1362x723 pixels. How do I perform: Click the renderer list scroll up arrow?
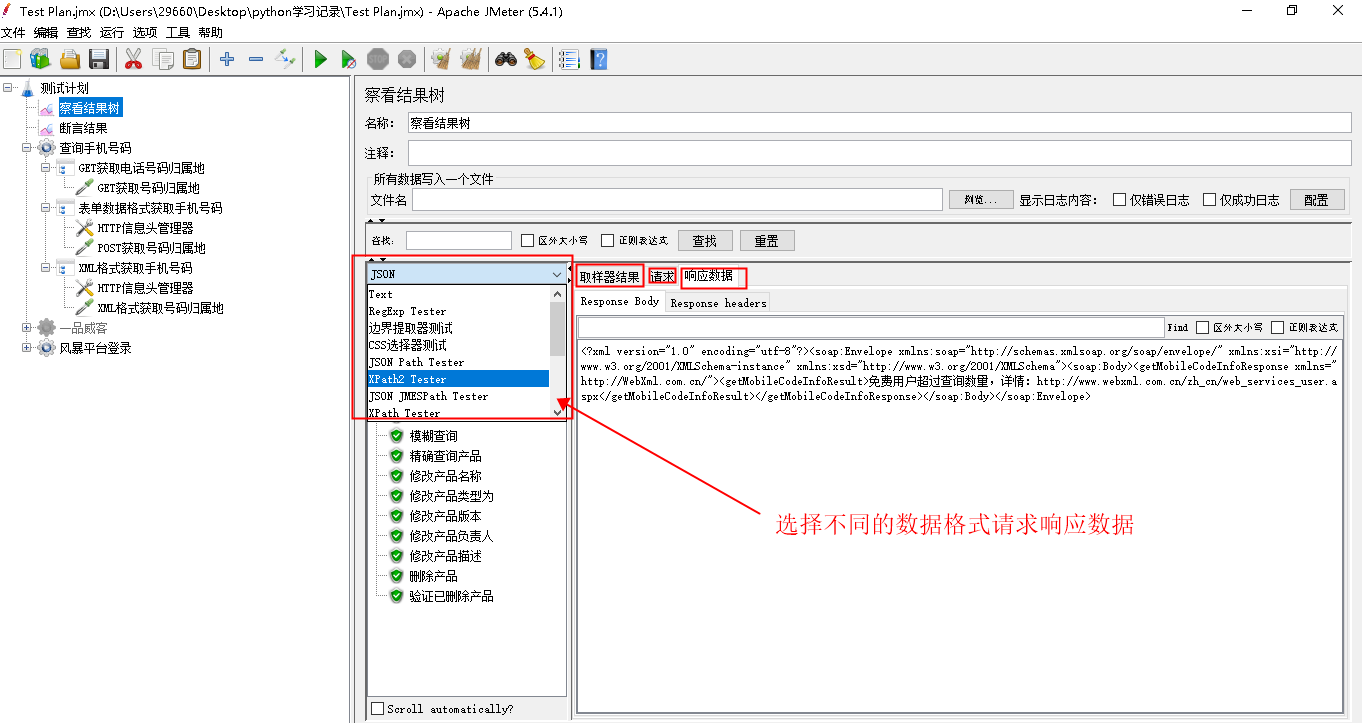[558, 293]
